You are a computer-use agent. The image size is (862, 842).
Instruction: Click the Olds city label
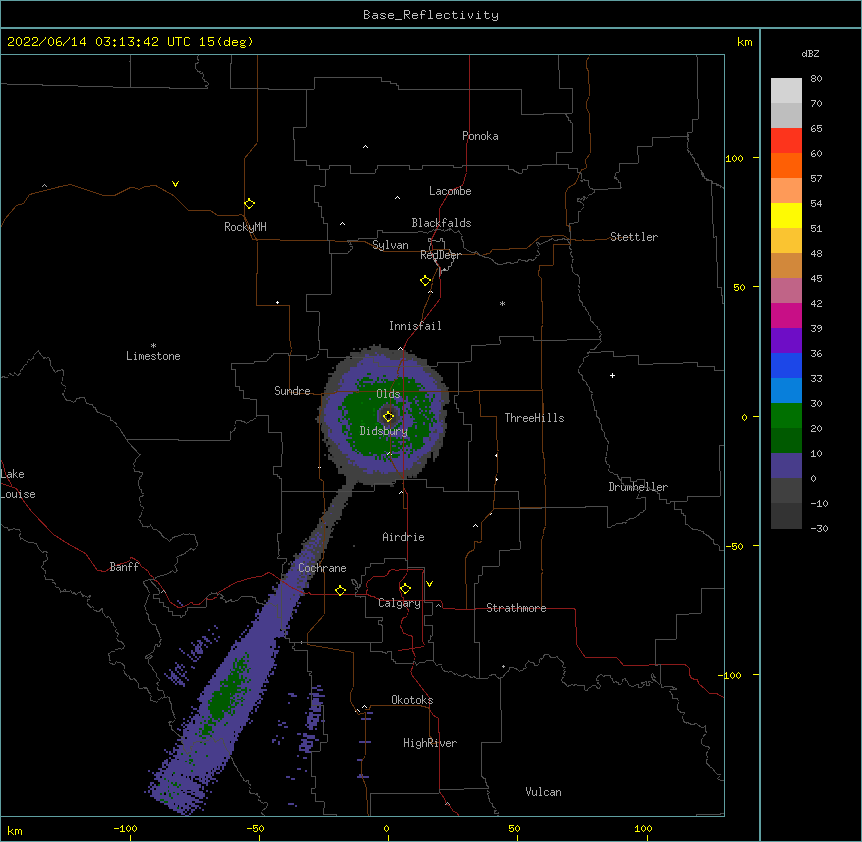(388, 394)
